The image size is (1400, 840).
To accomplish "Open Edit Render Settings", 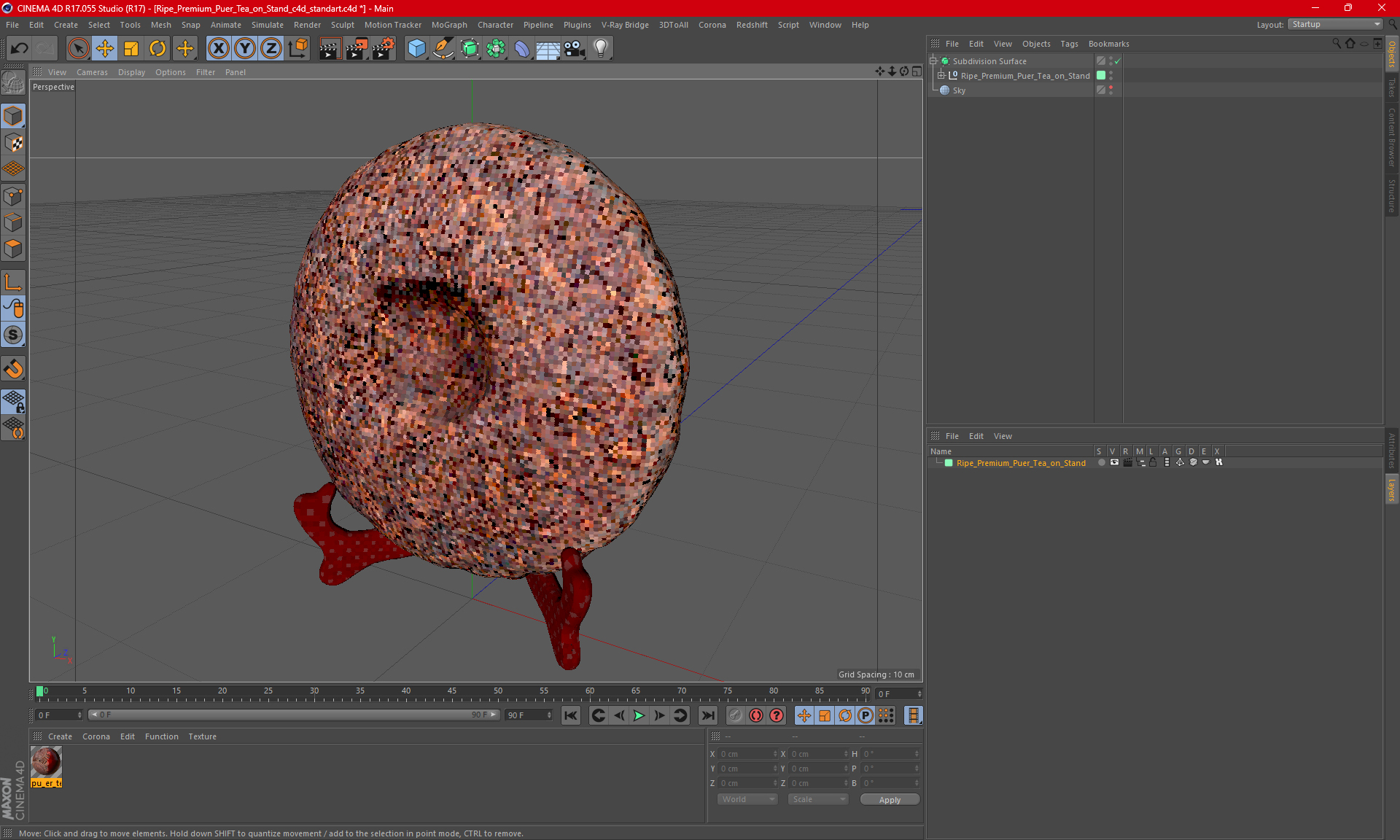I will pyautogui.click(x=384, y=49).
